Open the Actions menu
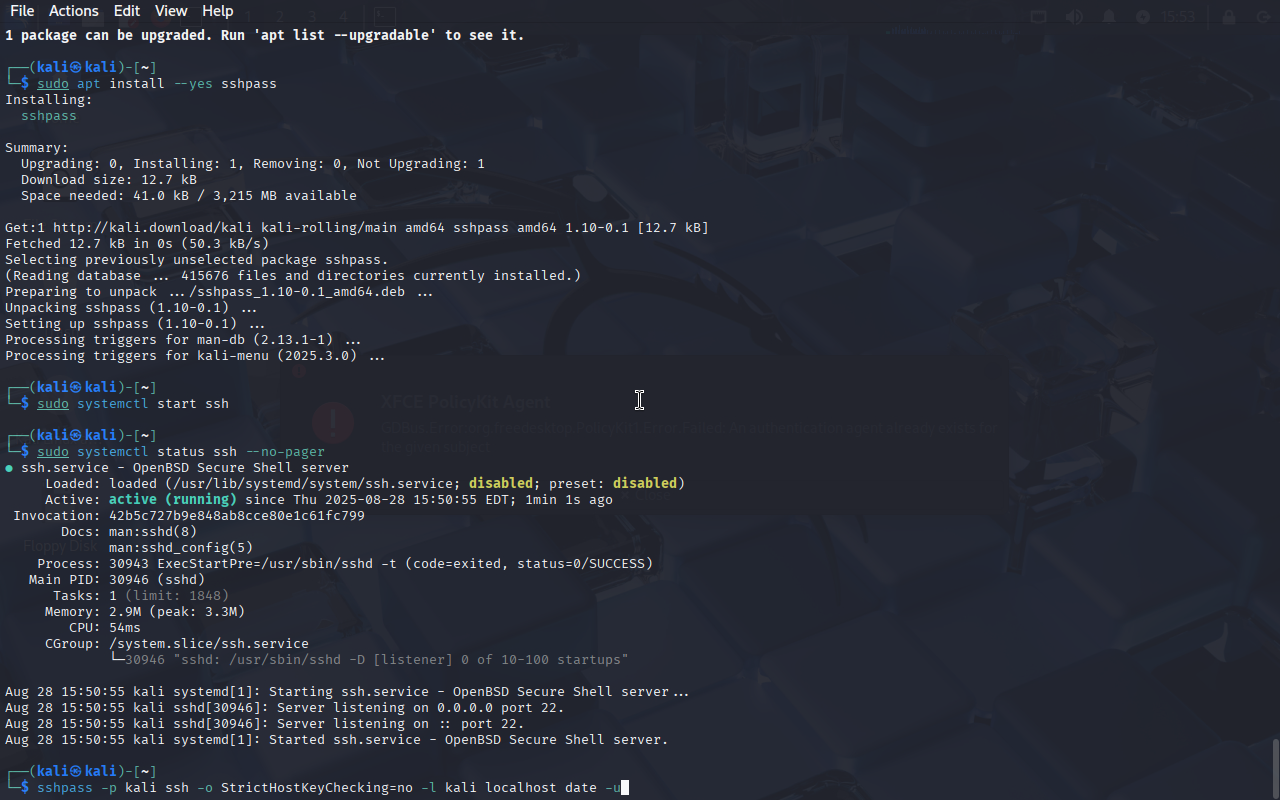The width and height of the screenshot is (1280, 800). pyautogui.click(x=74, y=11)
